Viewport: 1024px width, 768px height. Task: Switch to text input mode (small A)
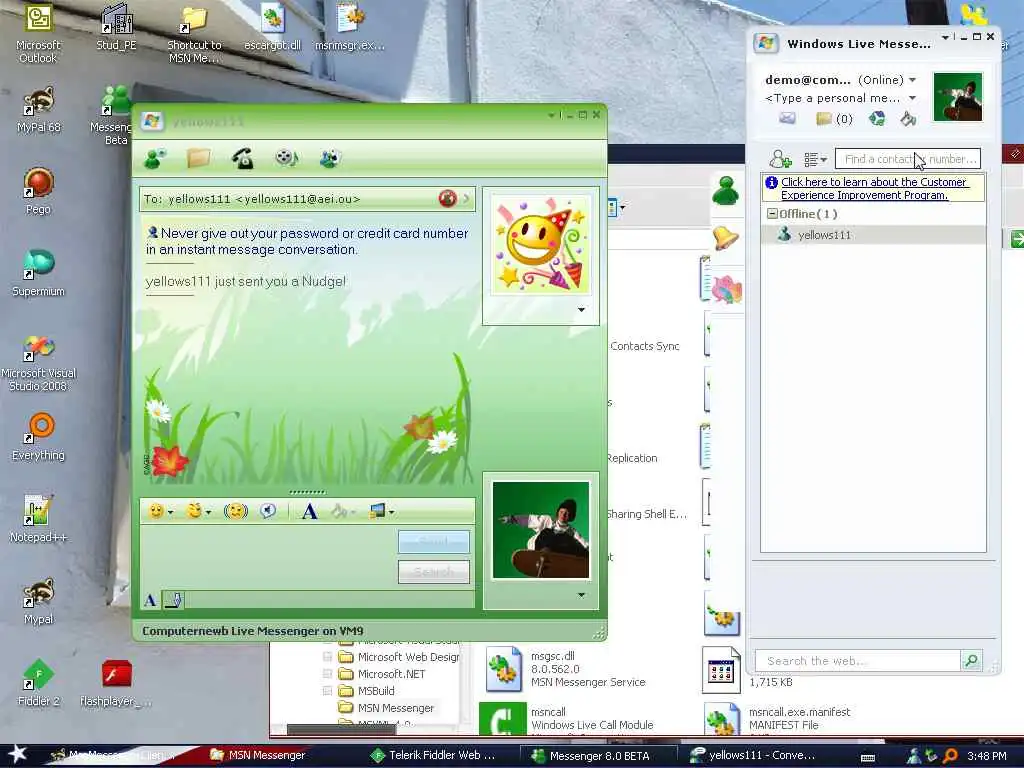click(x=150, y=600)
